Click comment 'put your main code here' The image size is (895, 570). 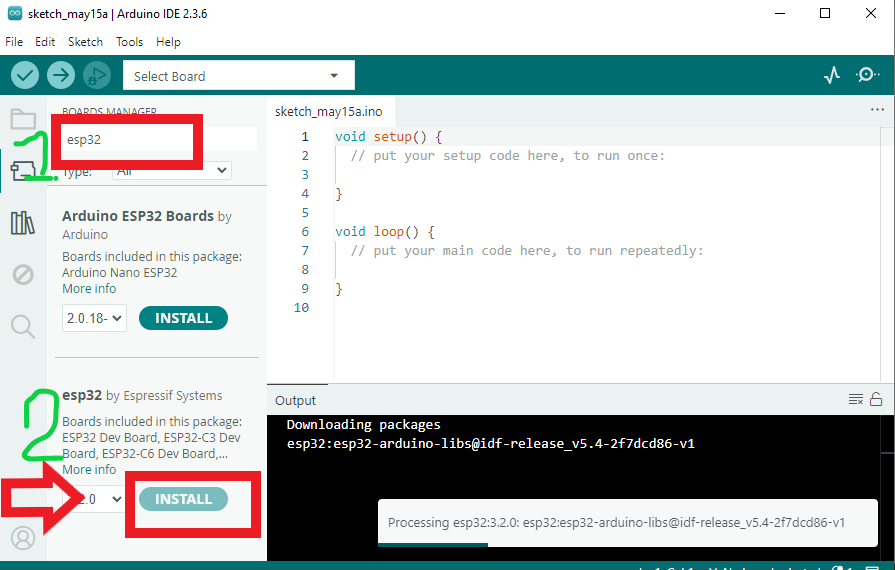click(527, 250)
